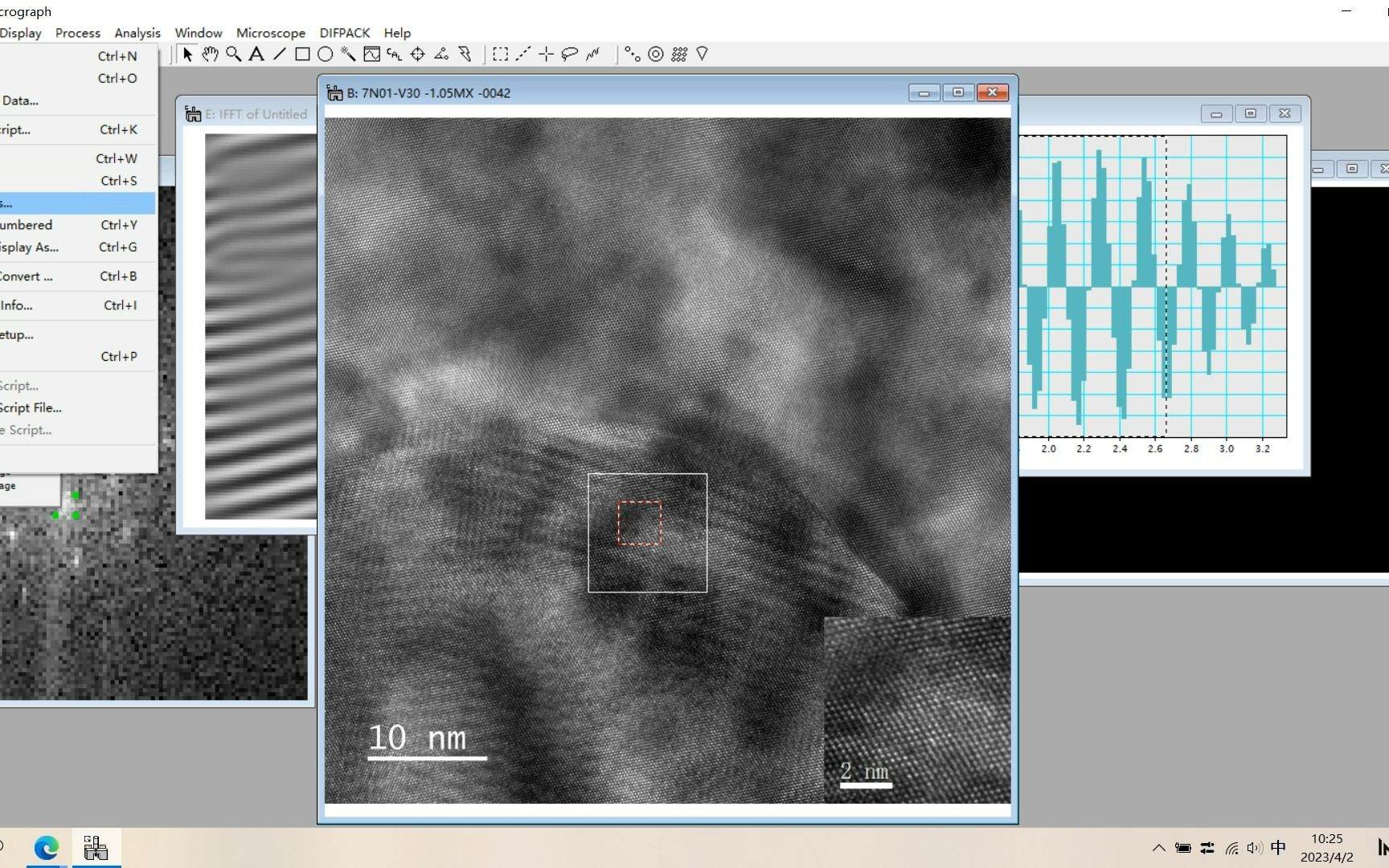Image resolution: width=1389 pixels, height=868 pixels.
Task: Select the hand pan tool
Action: pyautogui.click(x=211, y=54)
